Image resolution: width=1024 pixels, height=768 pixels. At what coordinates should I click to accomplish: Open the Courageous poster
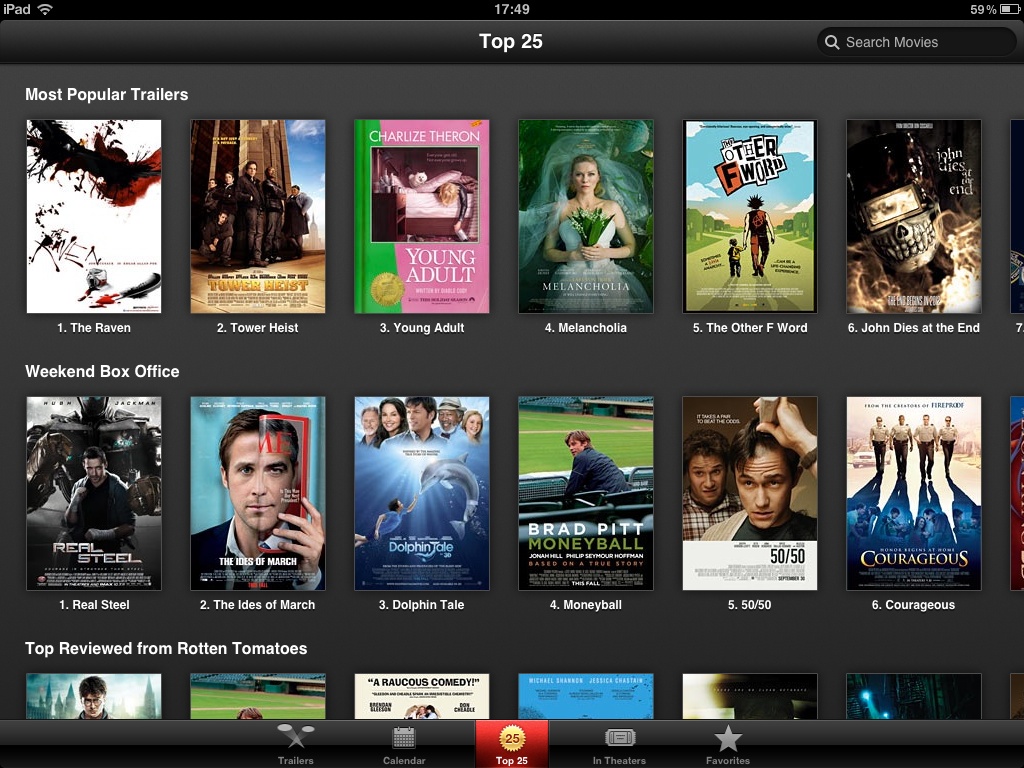(x=914, y=493)
